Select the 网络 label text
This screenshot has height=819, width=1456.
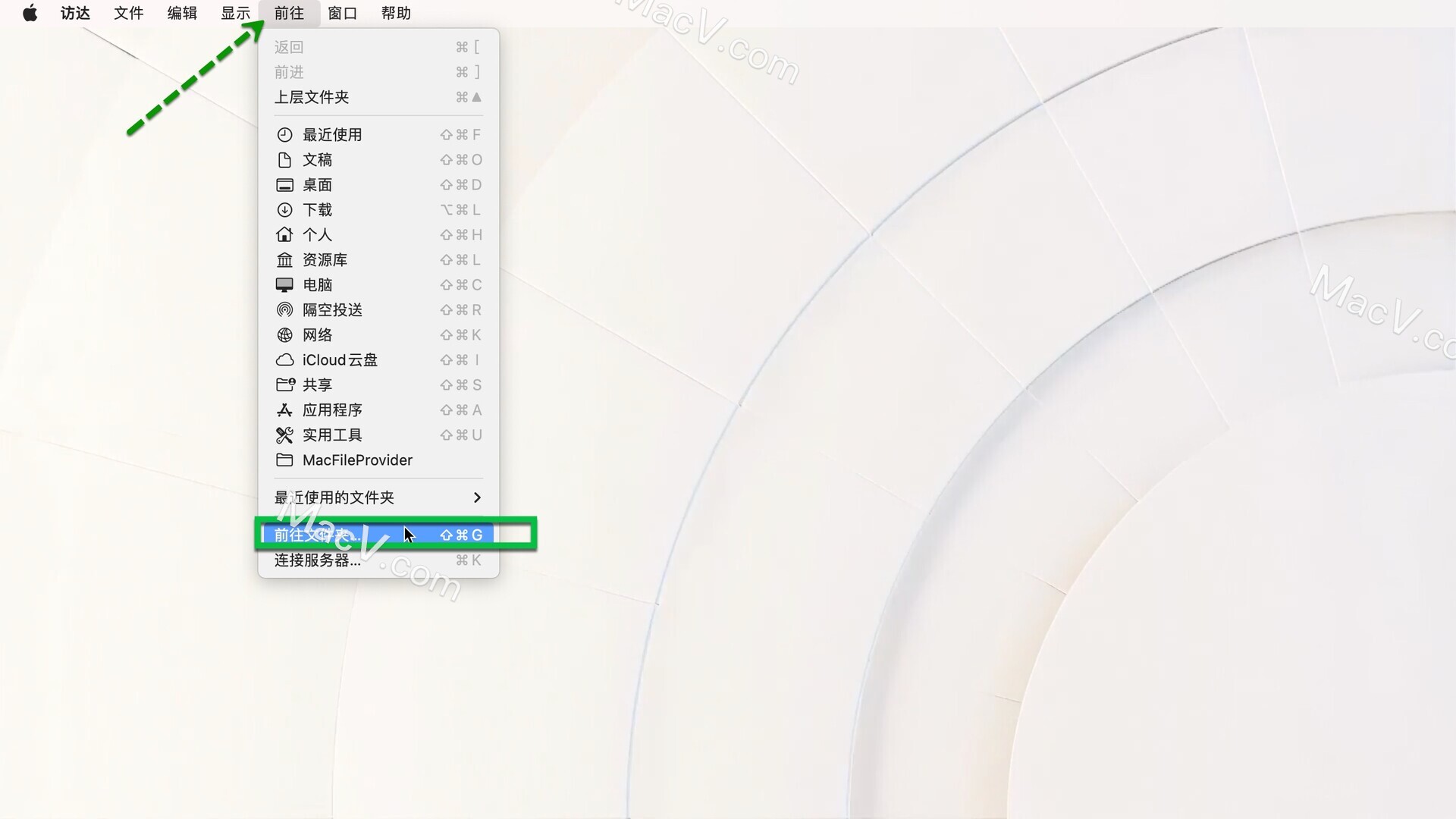tap(317, 335)
